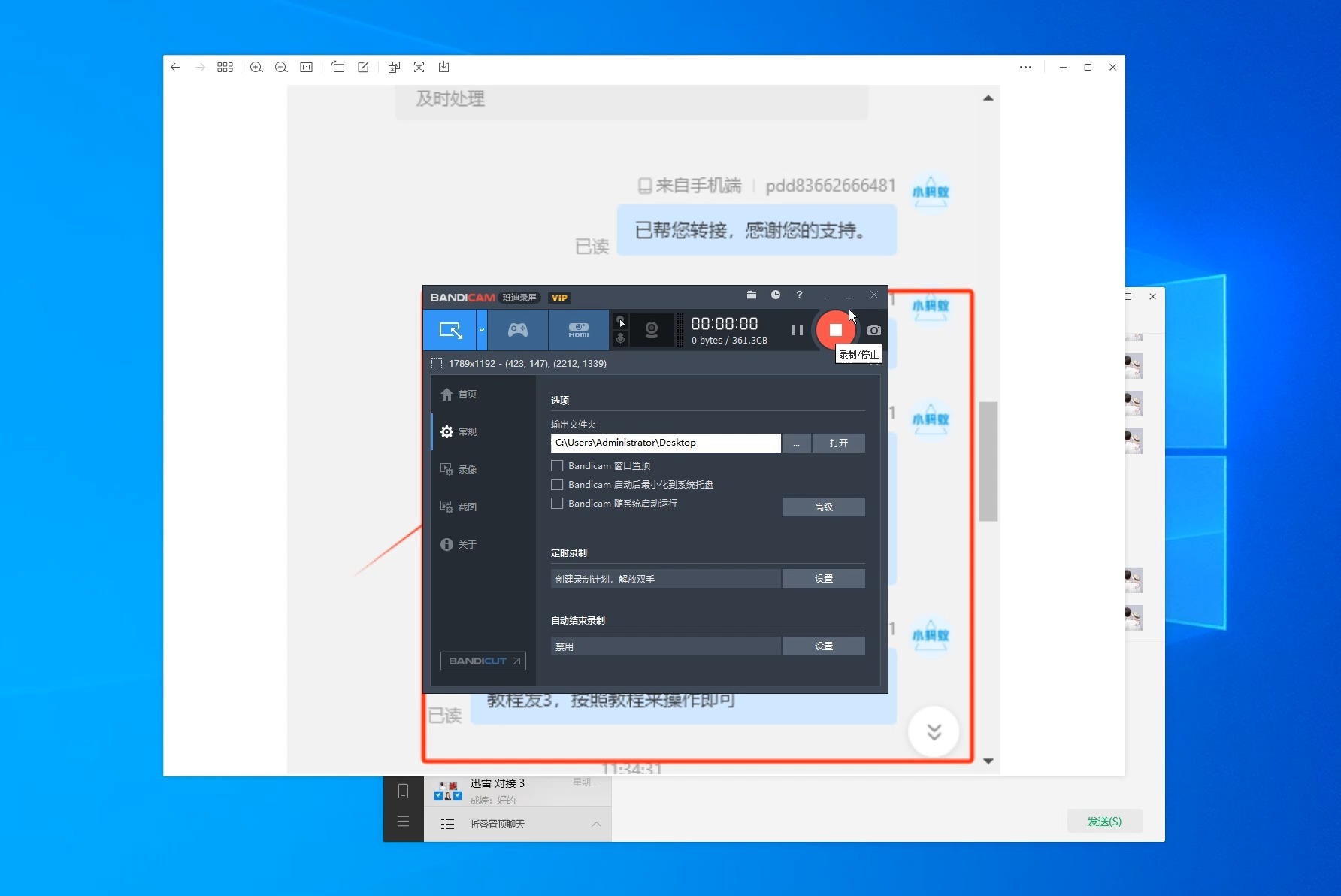This screenshot has width=1341, height=896.
Task: Open the 高级 advanced options button
Action: point(823,507)
